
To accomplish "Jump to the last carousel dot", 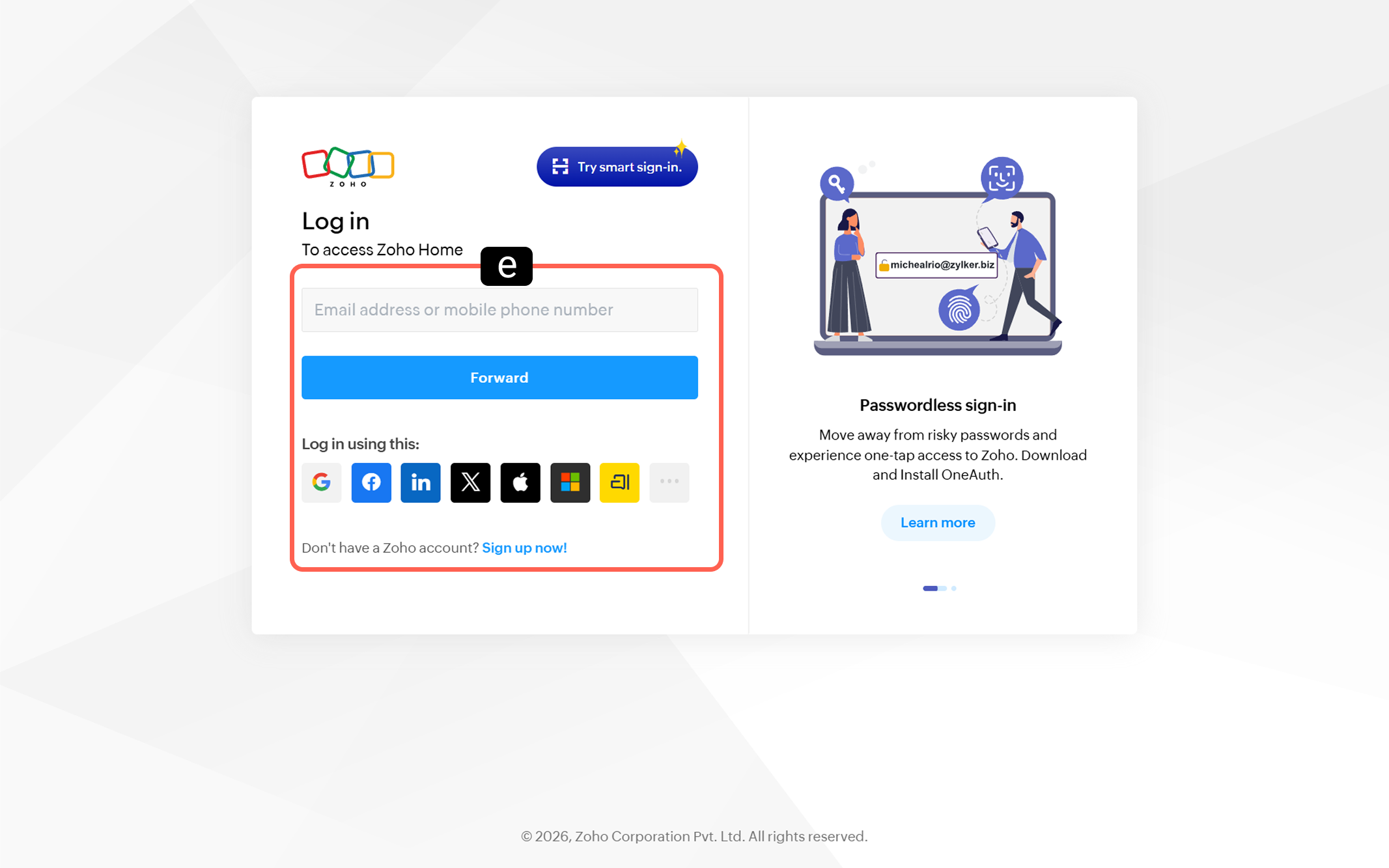I will (953, 589).
